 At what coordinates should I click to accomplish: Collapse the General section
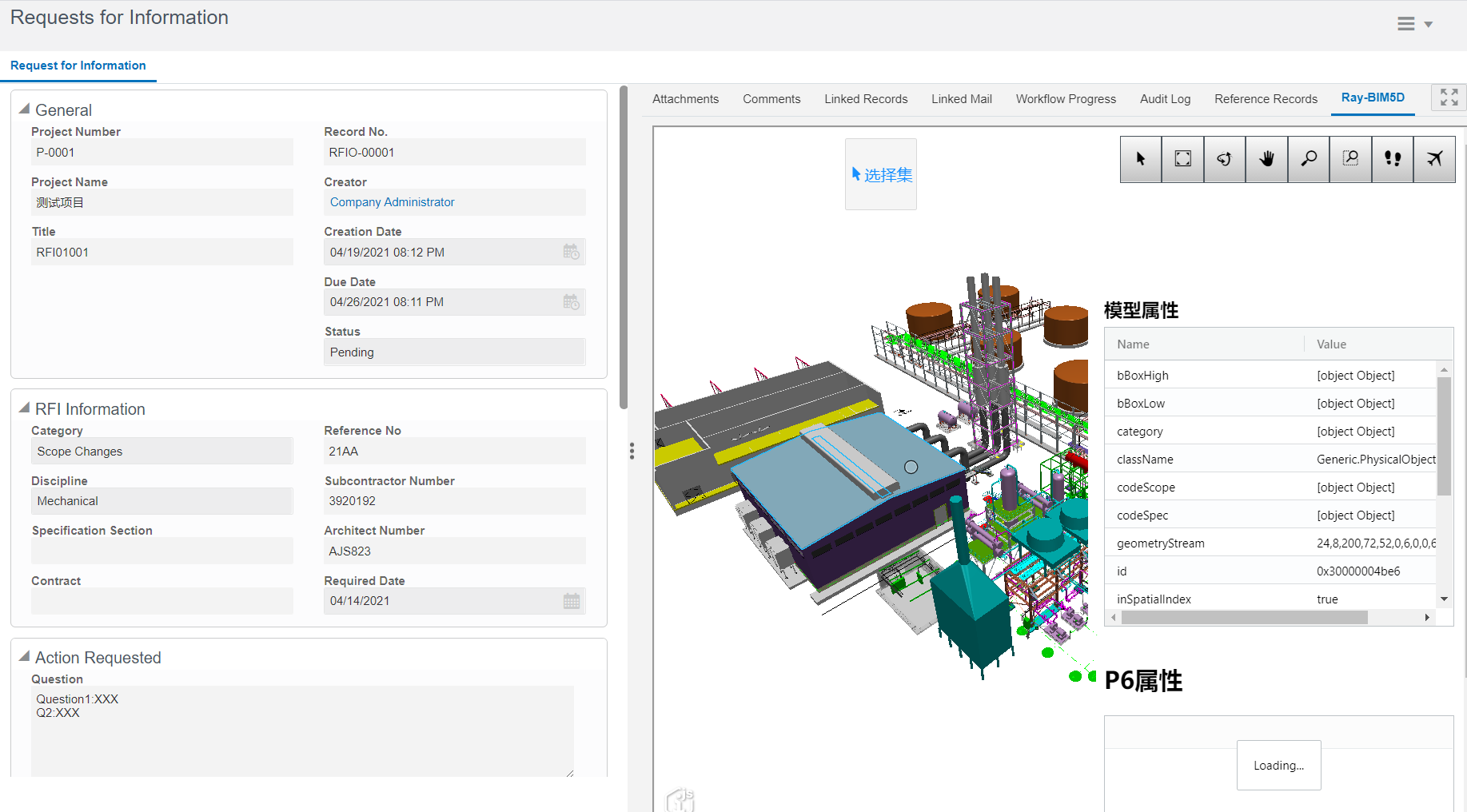pyautogui.click(x=25, y=109)
